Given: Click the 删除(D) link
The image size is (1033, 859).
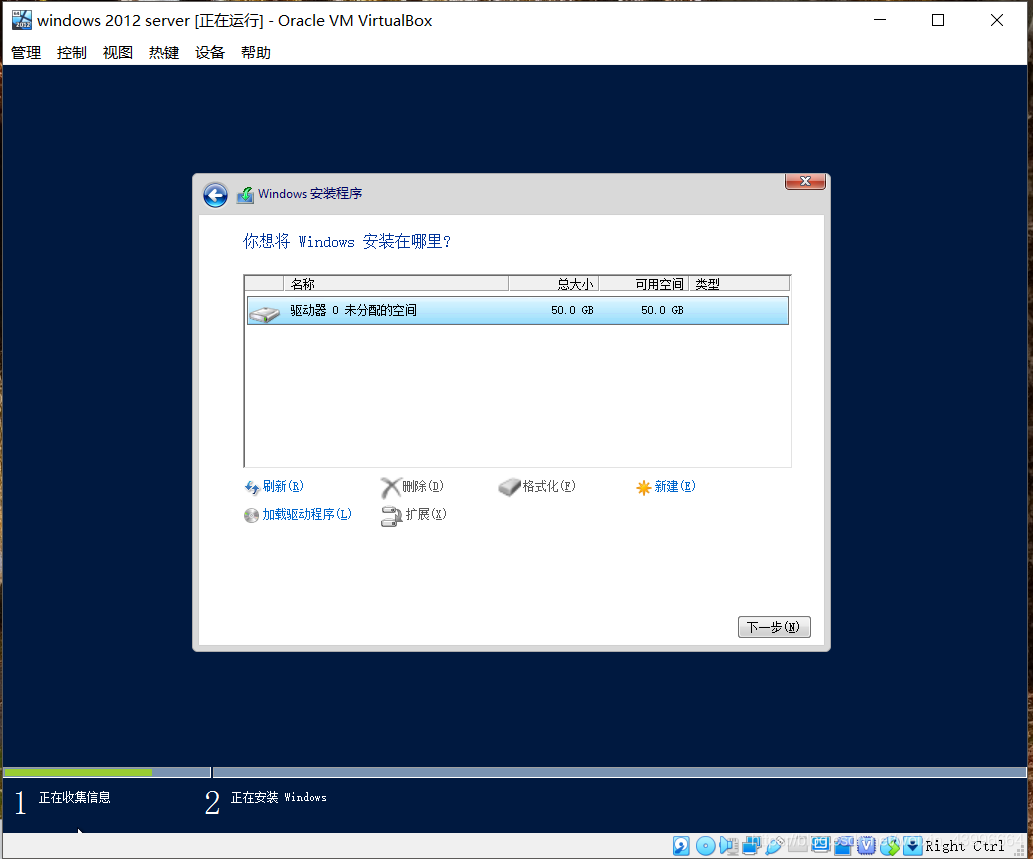Looking at the screenshot, I should tap(423, 487).
